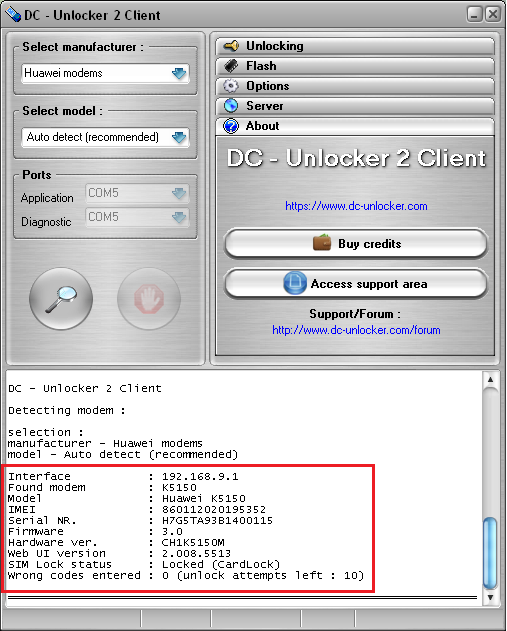This screenshot has width=507, height=631.
Task: Click the chip icon beside Flash
Action: [231, 66]
